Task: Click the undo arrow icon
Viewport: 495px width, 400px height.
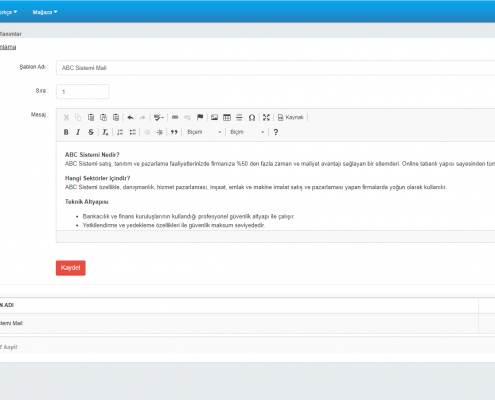Action: click(130, 117)
